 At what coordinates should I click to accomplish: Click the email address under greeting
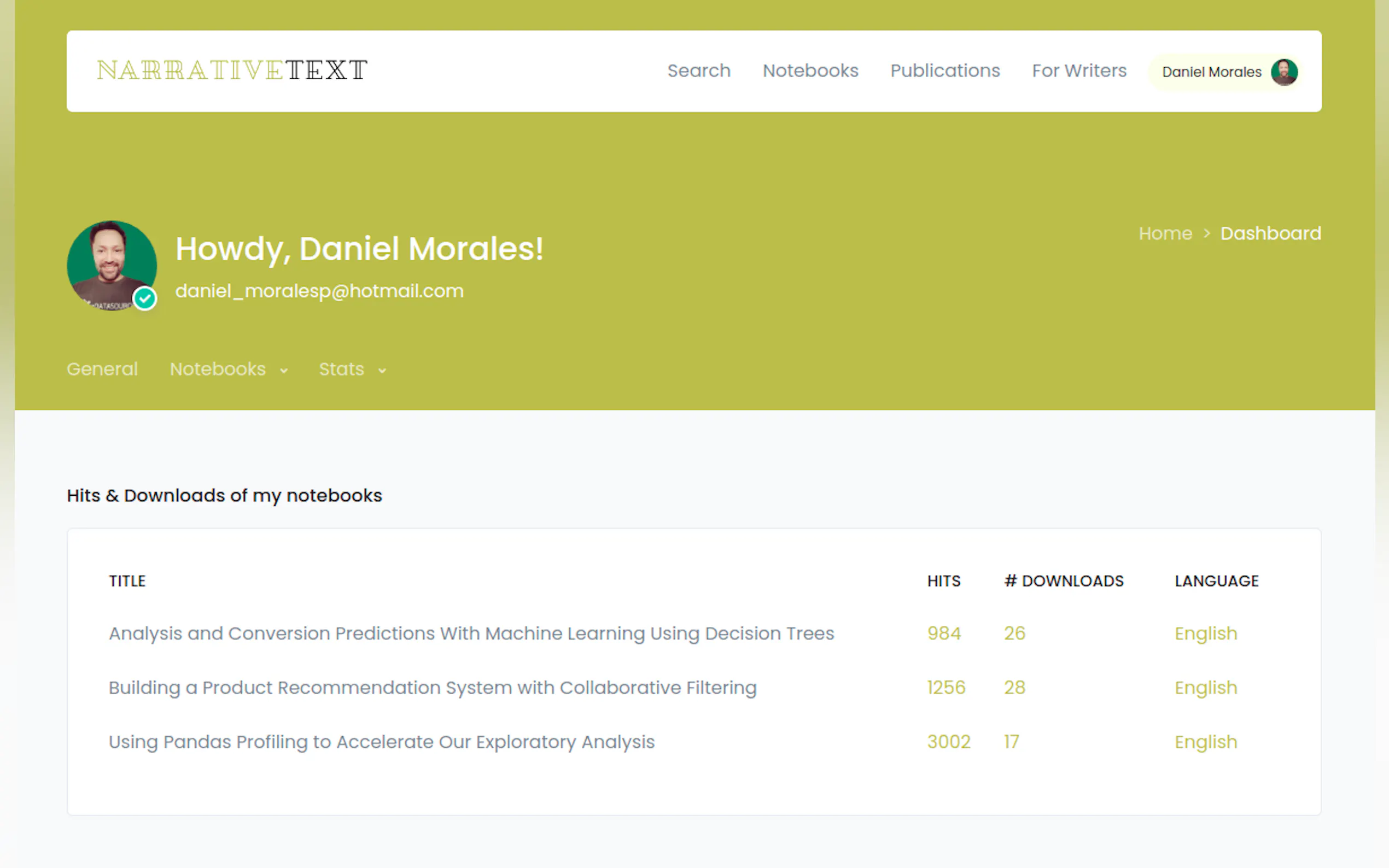319,291
